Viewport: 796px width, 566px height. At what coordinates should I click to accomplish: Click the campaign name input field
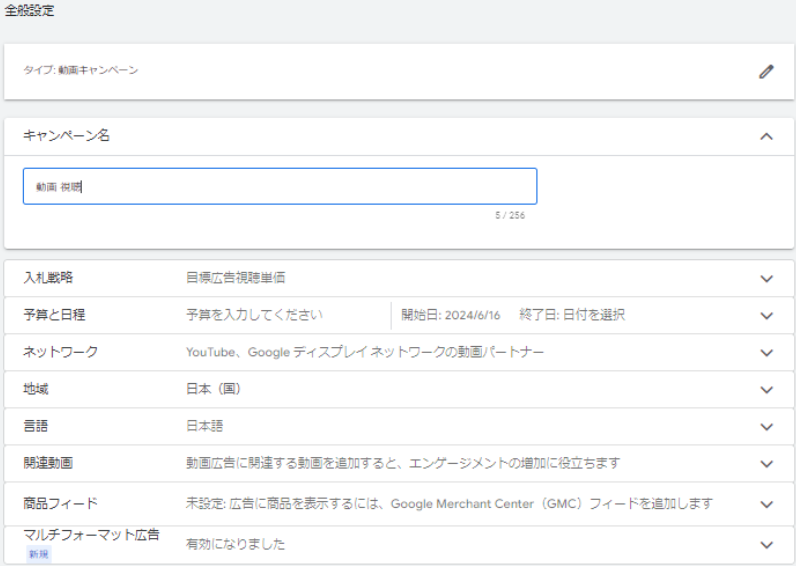(x=280, y=186)
